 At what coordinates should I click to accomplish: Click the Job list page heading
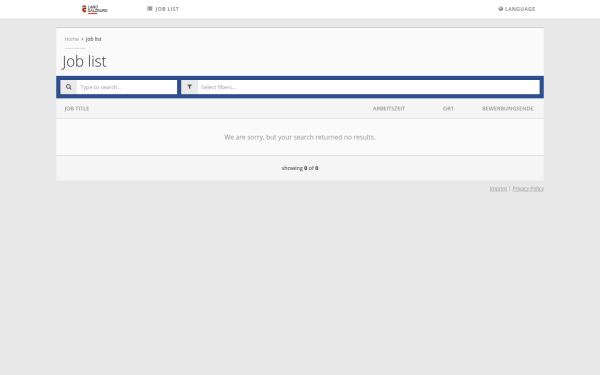[84, 62]
